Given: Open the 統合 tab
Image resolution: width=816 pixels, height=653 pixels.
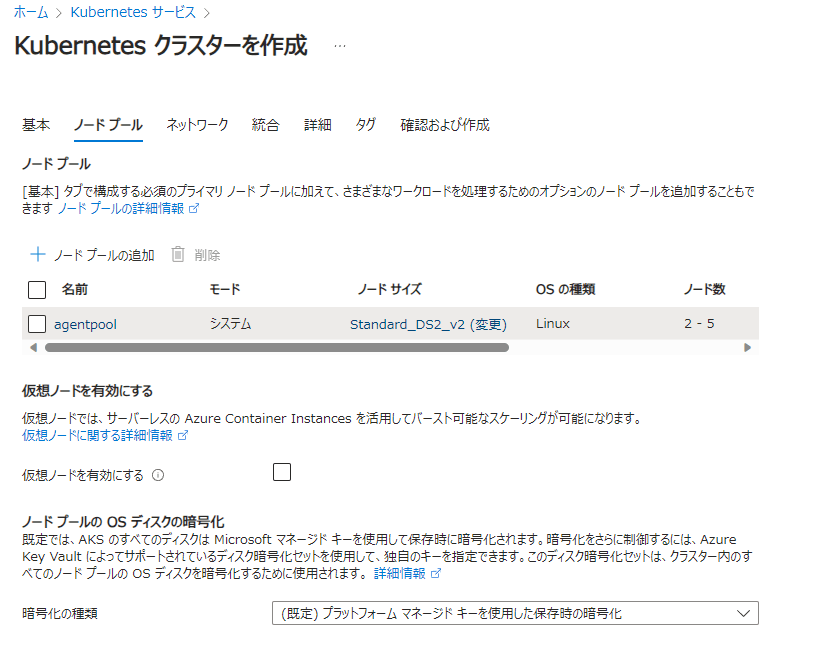Looking at the screenshot, I should tap(265, 125).
